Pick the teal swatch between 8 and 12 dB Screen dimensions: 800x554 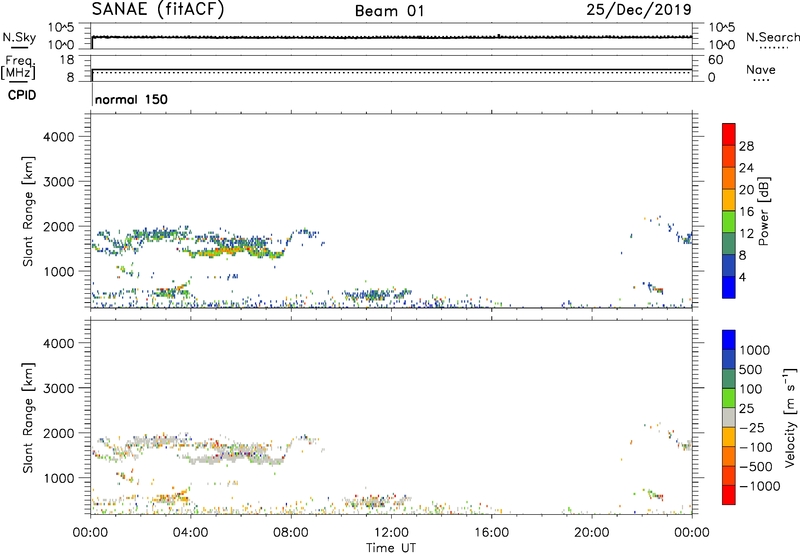point(729,243)
